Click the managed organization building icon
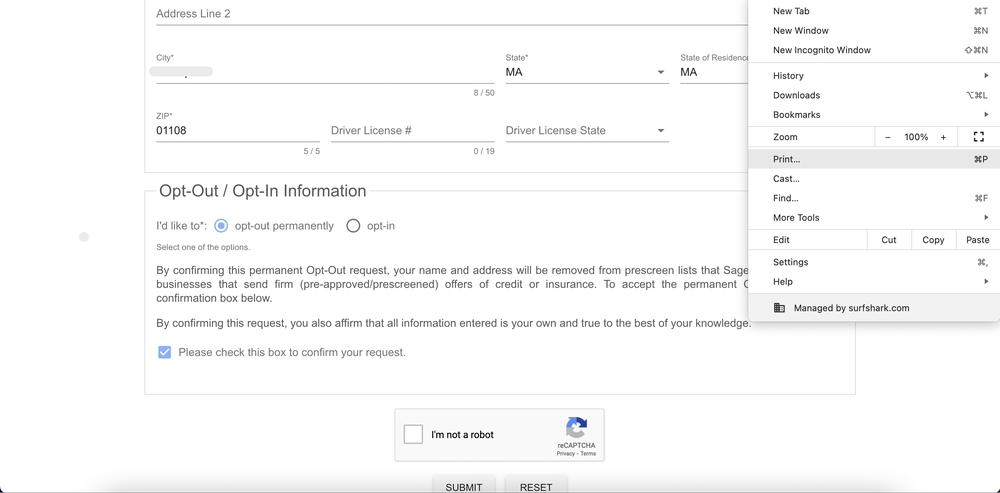Viewport: 1000px width, 493px height. (779, 307)
